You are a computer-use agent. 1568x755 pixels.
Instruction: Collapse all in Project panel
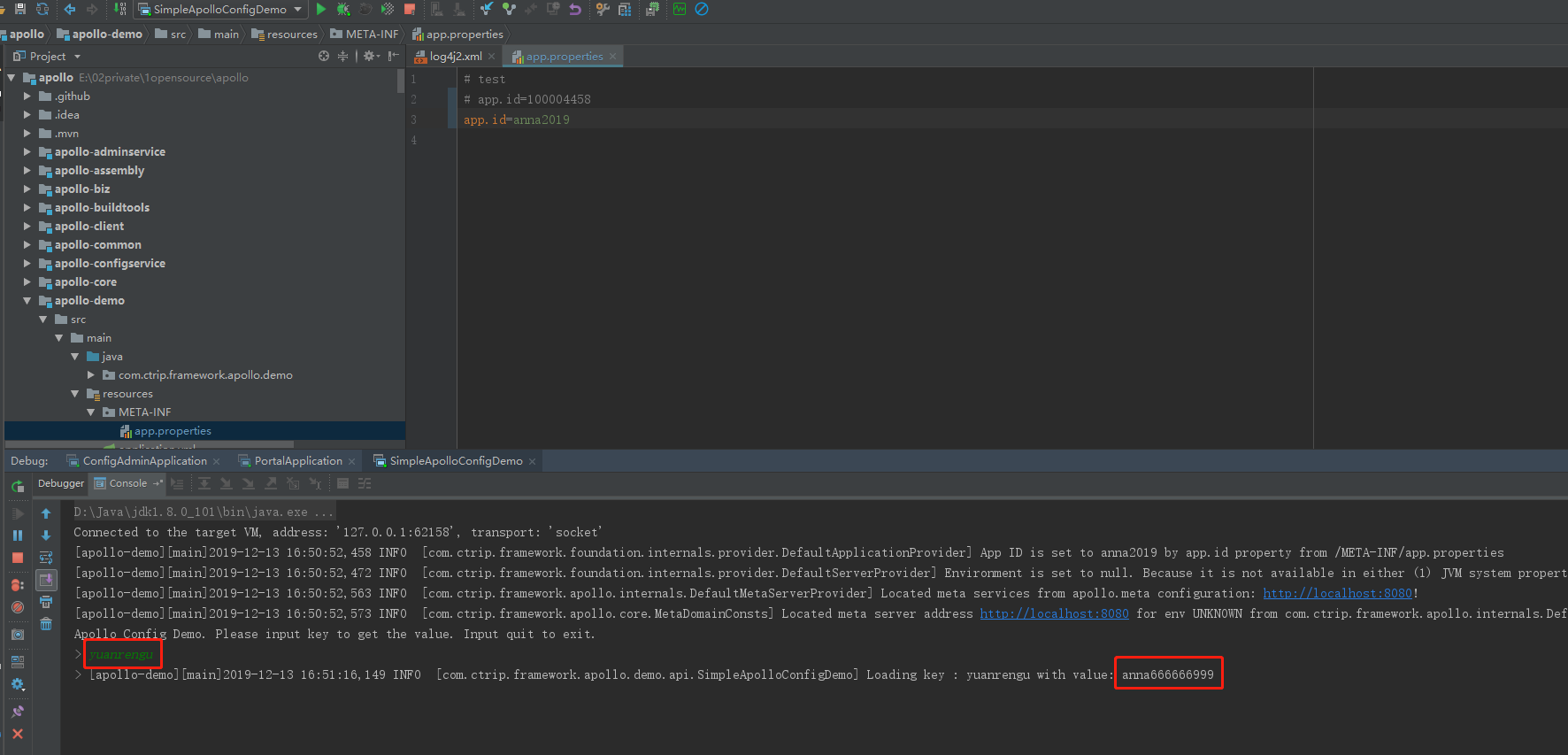tap(342, 56)
